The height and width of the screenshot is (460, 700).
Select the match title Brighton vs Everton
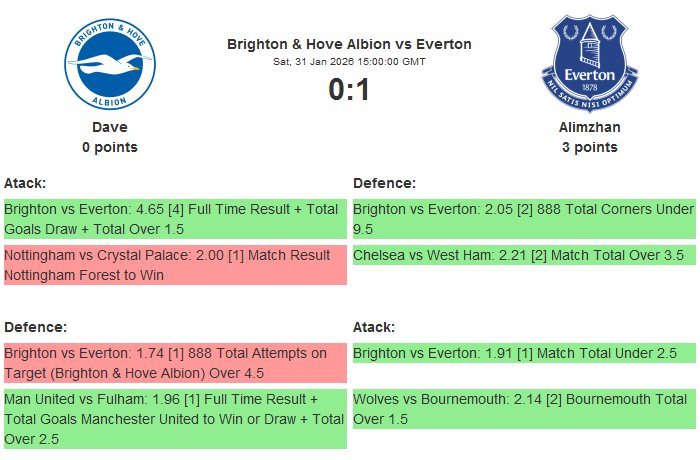(x=349, y=44)
